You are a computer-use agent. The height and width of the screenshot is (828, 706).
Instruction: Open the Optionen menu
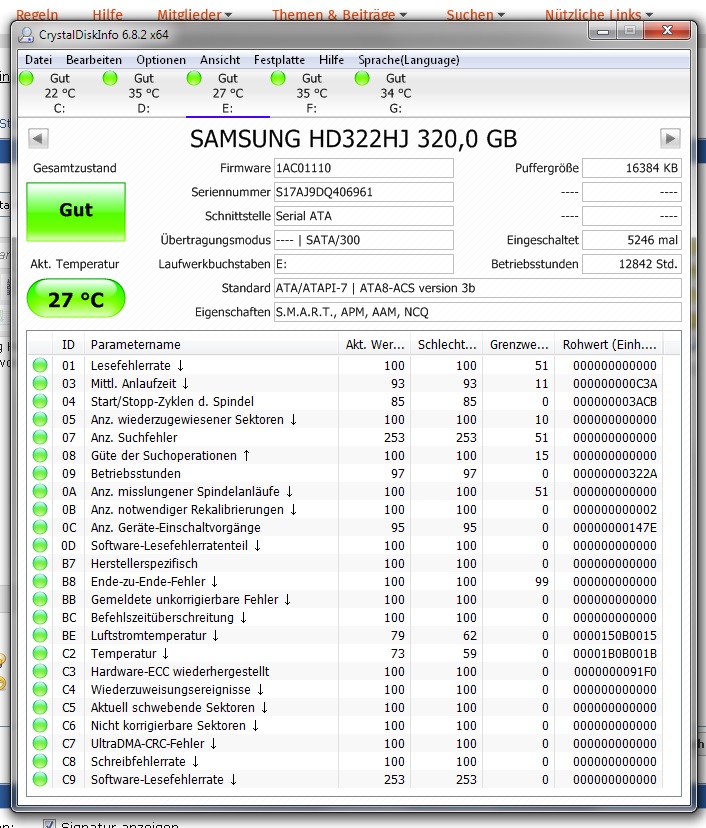pyautogui.click(x=161, y=60)
